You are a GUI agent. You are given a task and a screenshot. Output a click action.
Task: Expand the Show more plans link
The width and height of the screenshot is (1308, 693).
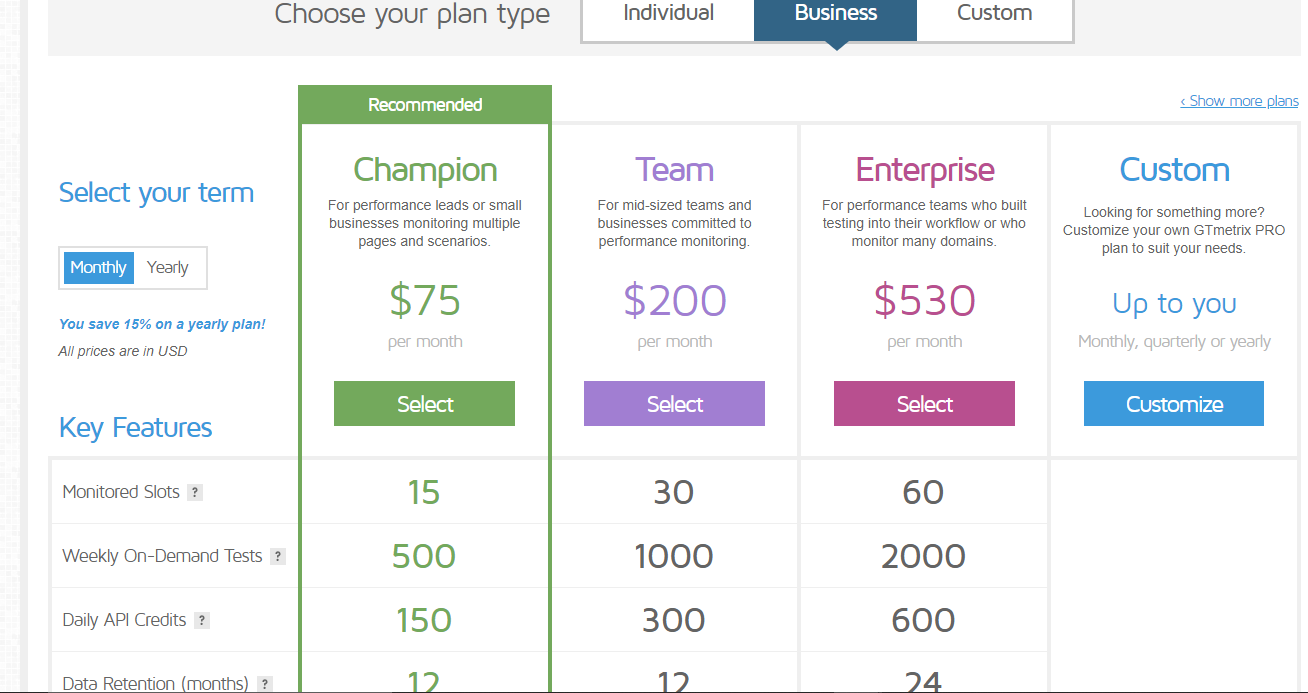[1239, 101]
